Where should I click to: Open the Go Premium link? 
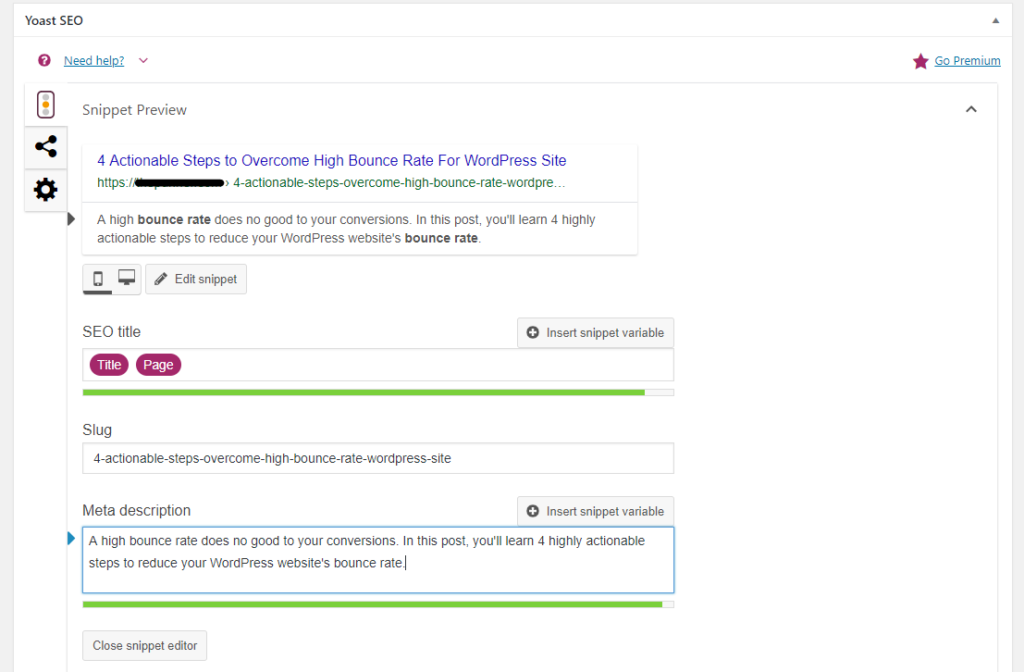(x=968, y=60)
